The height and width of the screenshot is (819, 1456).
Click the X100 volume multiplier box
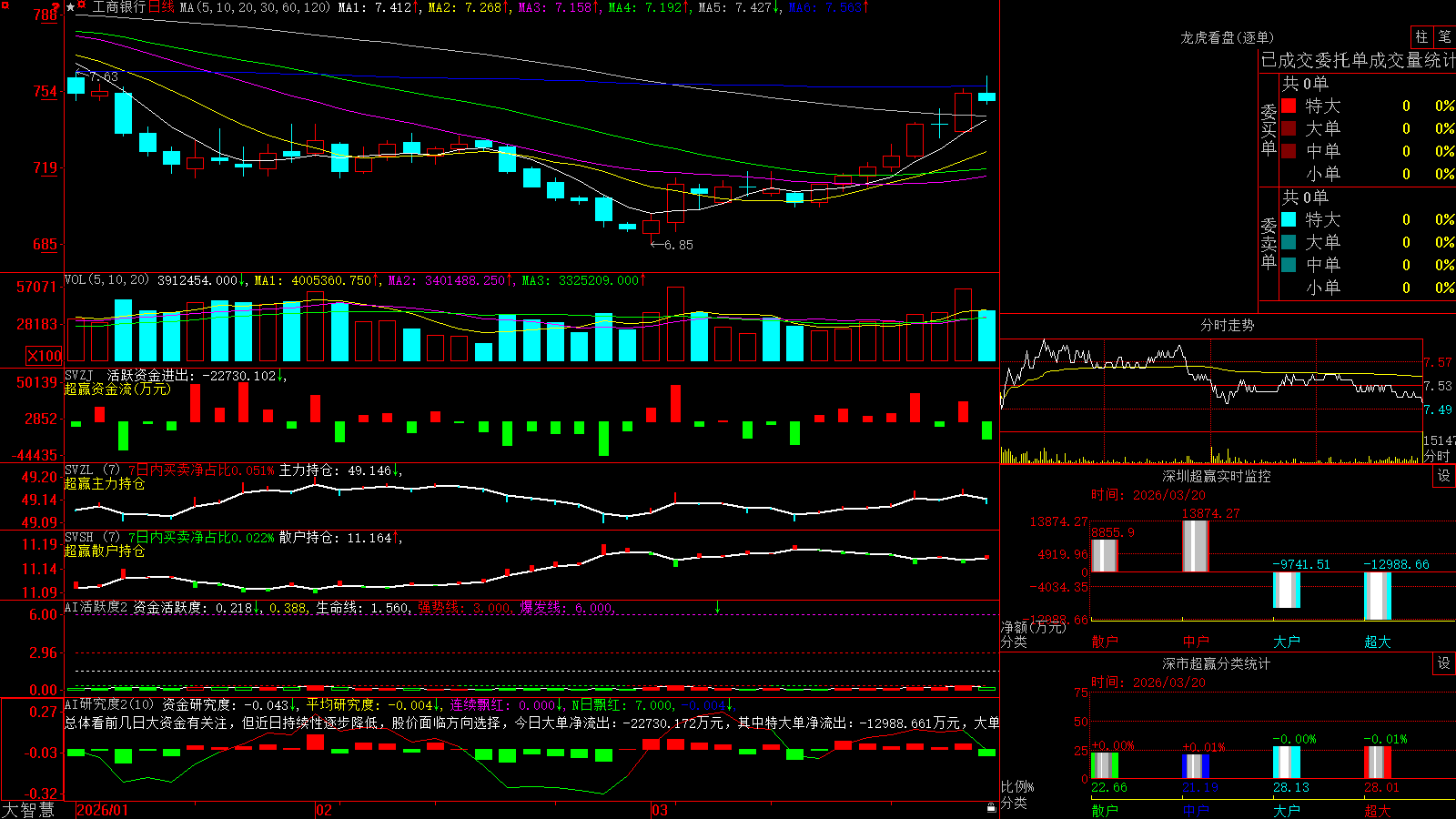click(x=45, y=356)
